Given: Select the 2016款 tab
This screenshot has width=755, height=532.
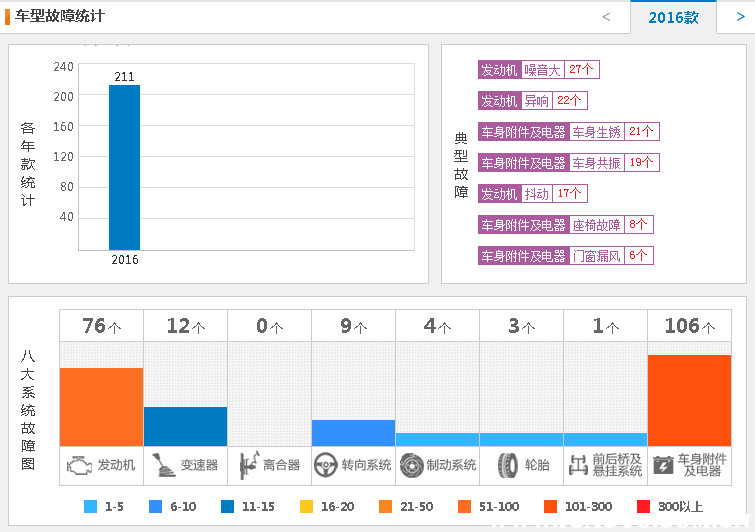Looking at the screenshot, I should click(673, 17).
